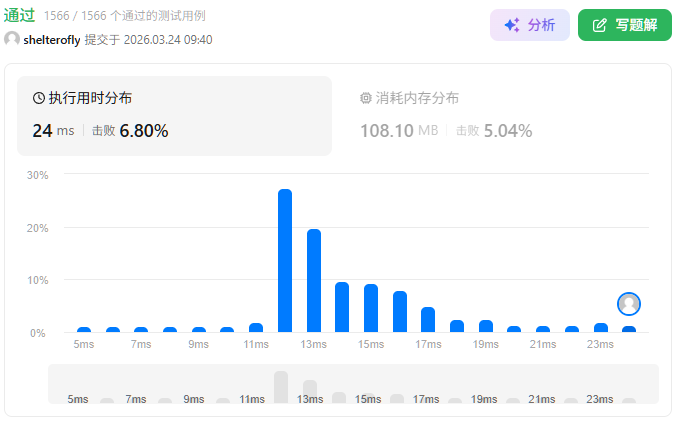This screenshot has height=423, width=676.
Task: Switch to the 消耗内存分布 memory card
Action: point(500,116)
